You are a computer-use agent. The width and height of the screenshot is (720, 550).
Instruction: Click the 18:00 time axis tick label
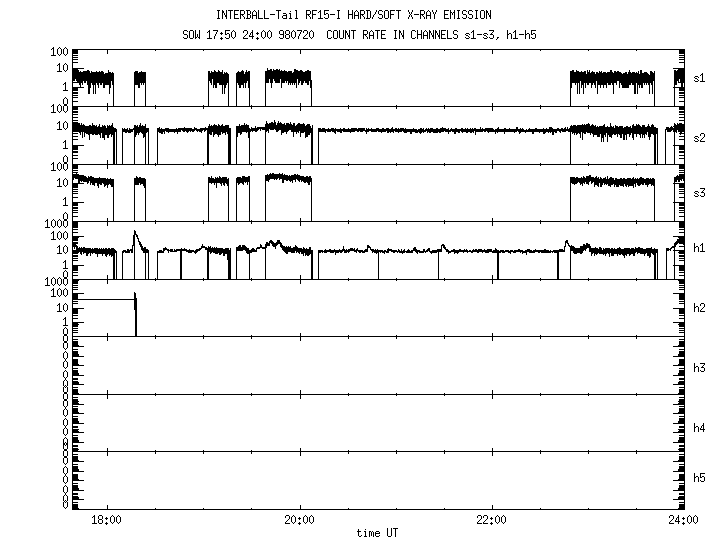coord(106,520)
